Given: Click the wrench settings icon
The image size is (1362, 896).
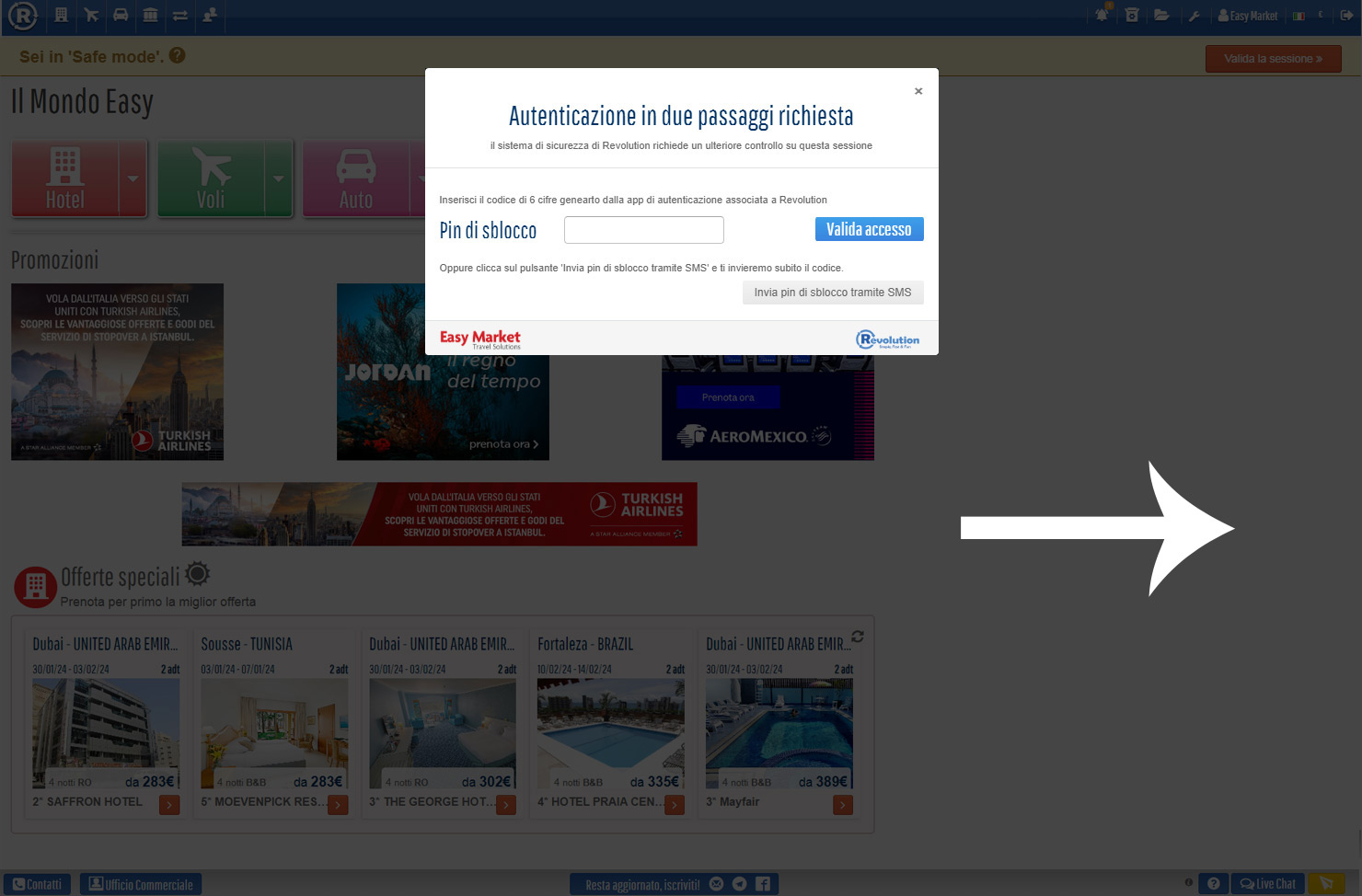Looking at the screenshot, I should 1194,16.
